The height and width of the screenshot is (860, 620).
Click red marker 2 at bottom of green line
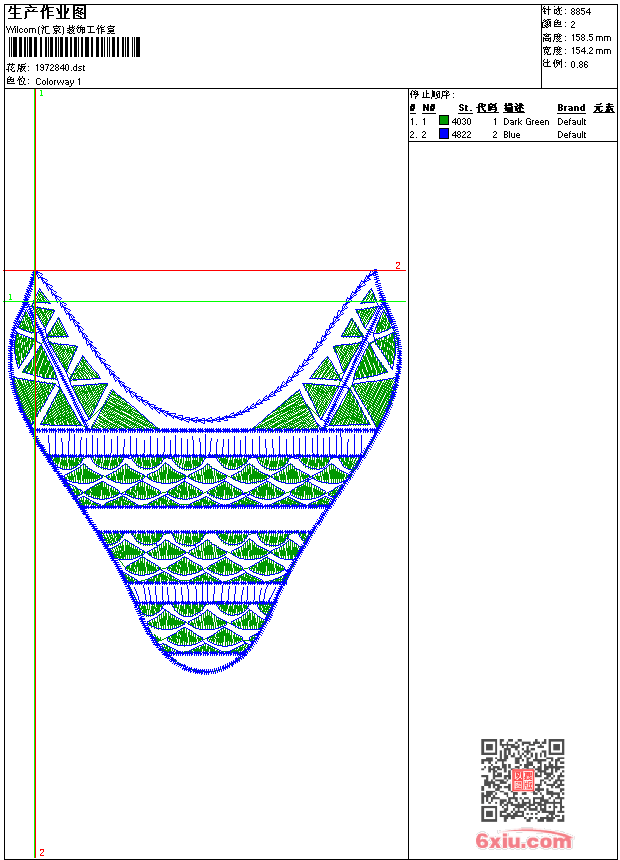click(x=41, y=852)
